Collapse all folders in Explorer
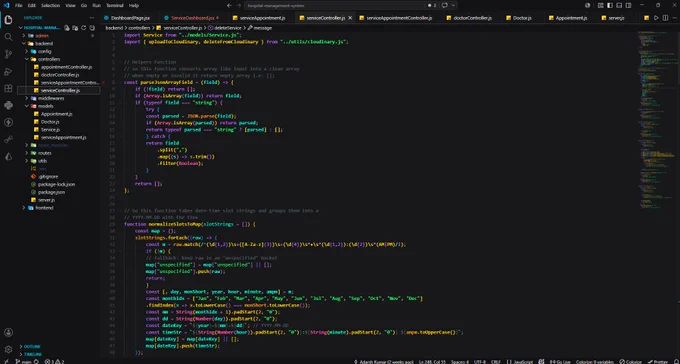This screenshot has width=680, height=364. coord(92,28)
